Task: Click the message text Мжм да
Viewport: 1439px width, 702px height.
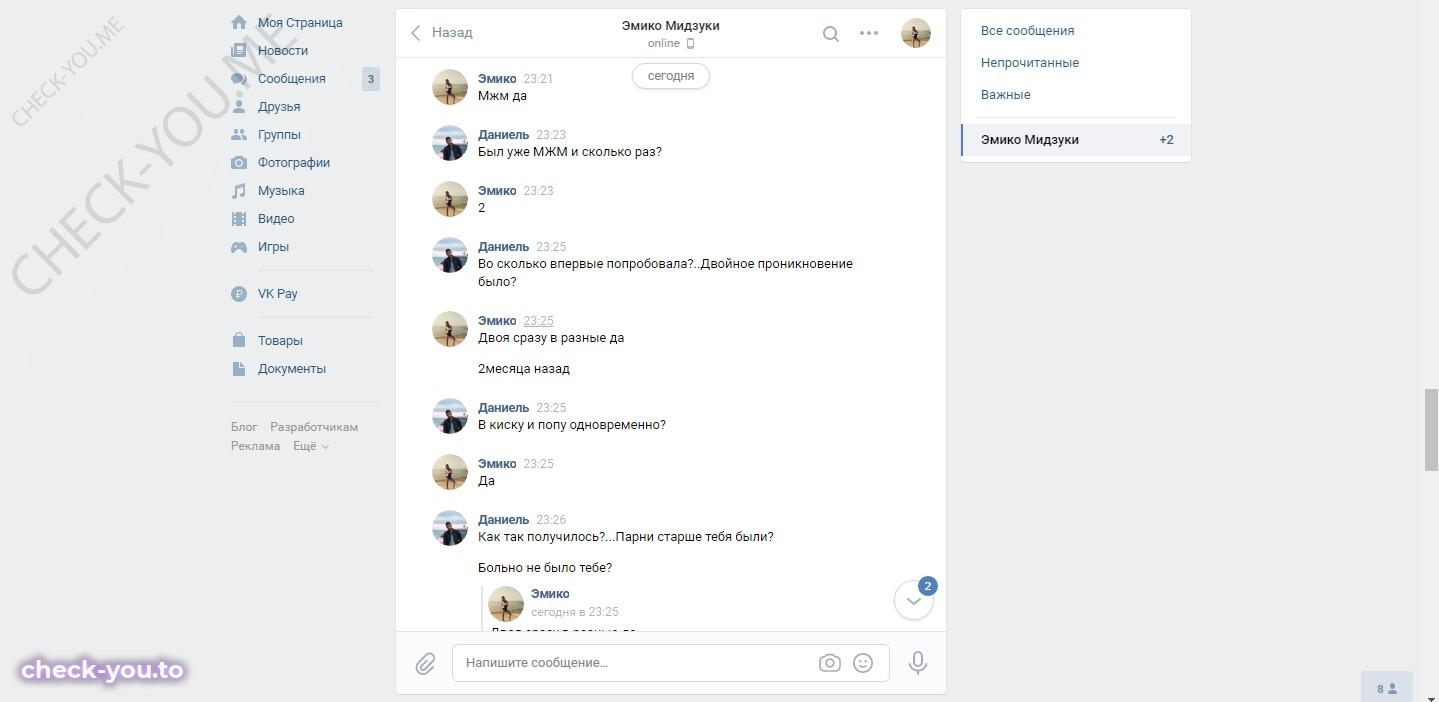Action: 502,96
